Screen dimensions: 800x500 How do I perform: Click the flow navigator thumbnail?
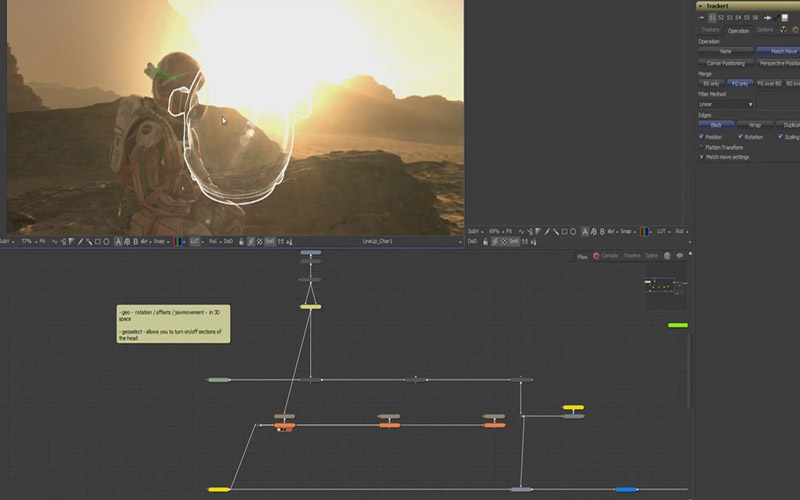[x=666, y=286]
